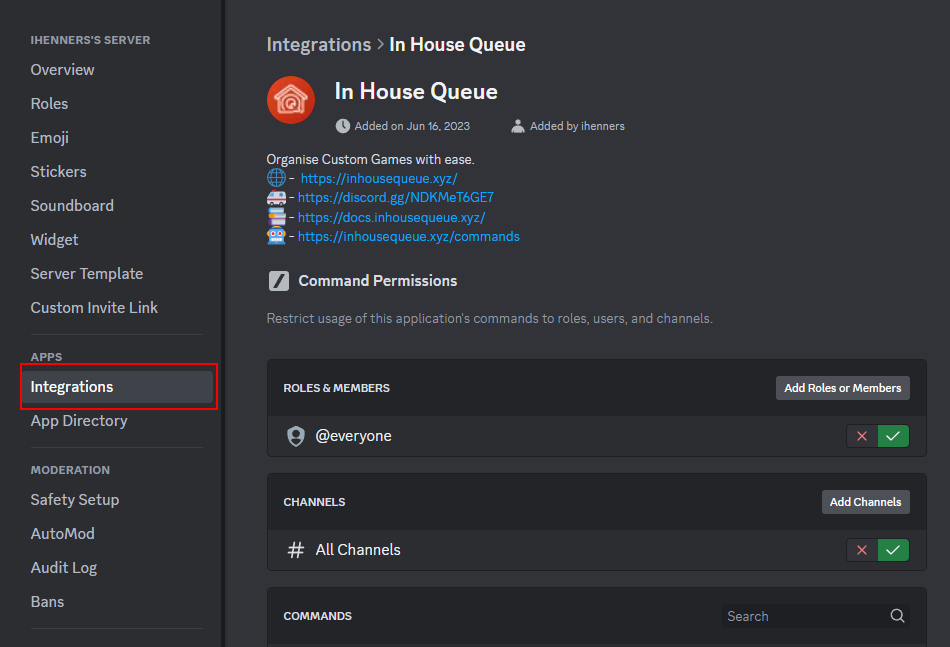Click the Restrict usage of commands description
This screenshot has width=950, height=647.
pos(490,319)
